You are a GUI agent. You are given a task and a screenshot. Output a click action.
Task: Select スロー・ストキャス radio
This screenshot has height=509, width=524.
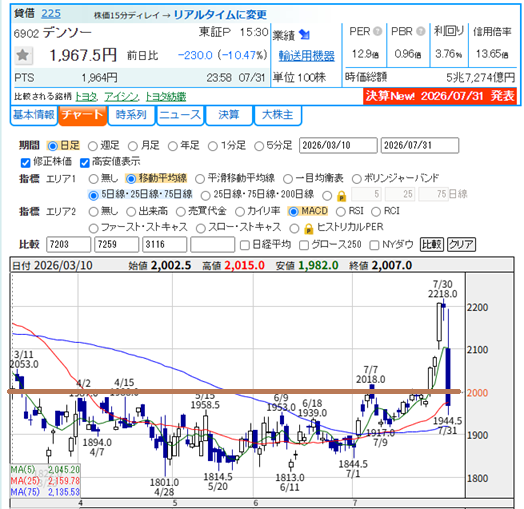pyautogui.click(x=201, y=228)
